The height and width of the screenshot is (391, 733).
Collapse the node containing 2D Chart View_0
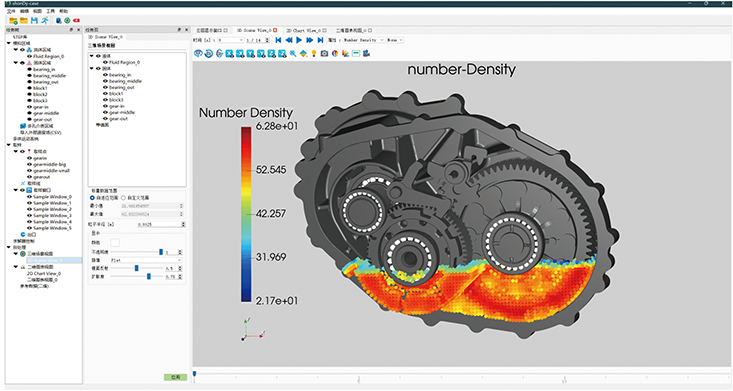click(15, 267)
